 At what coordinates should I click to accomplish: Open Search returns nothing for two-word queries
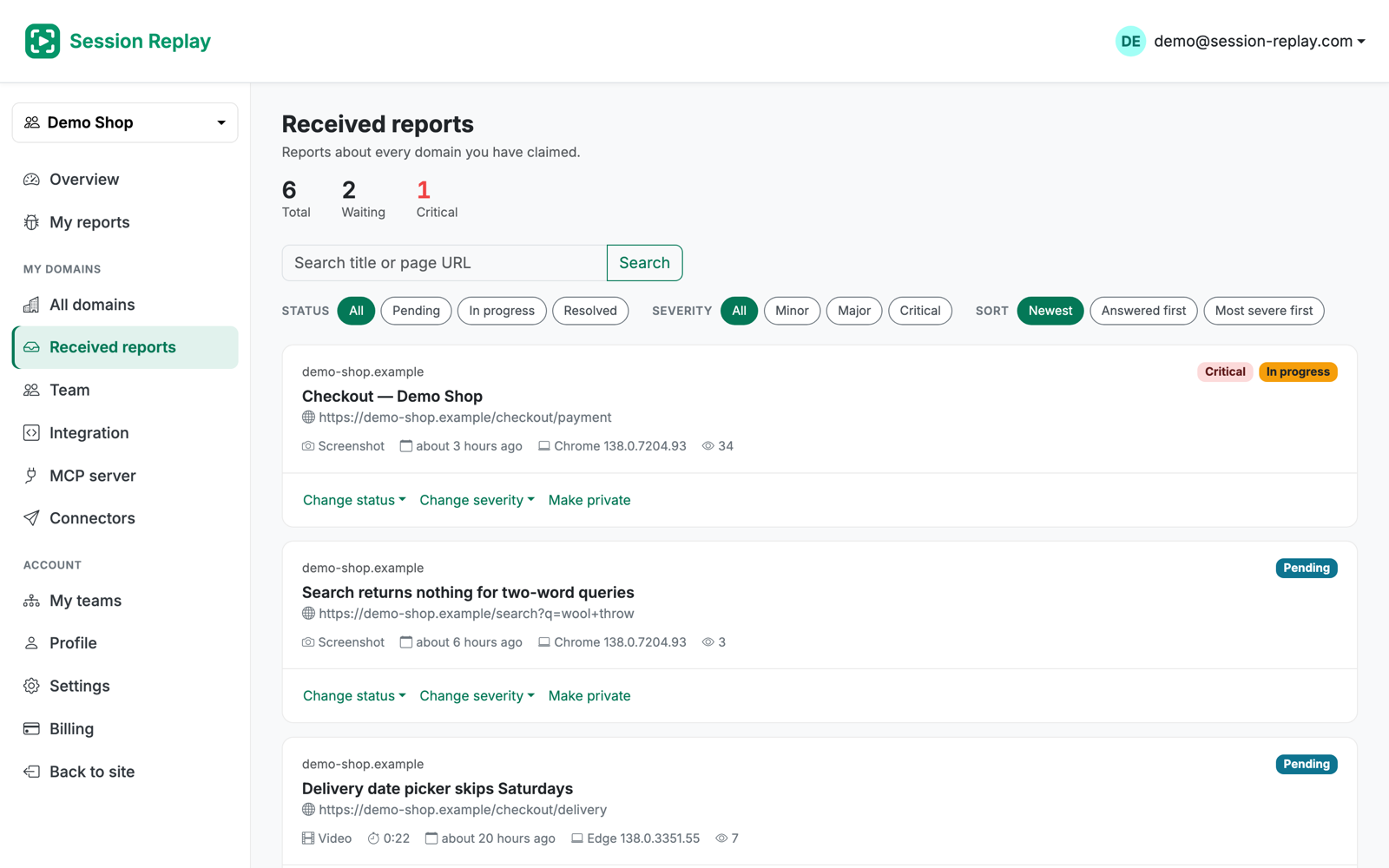468,593
